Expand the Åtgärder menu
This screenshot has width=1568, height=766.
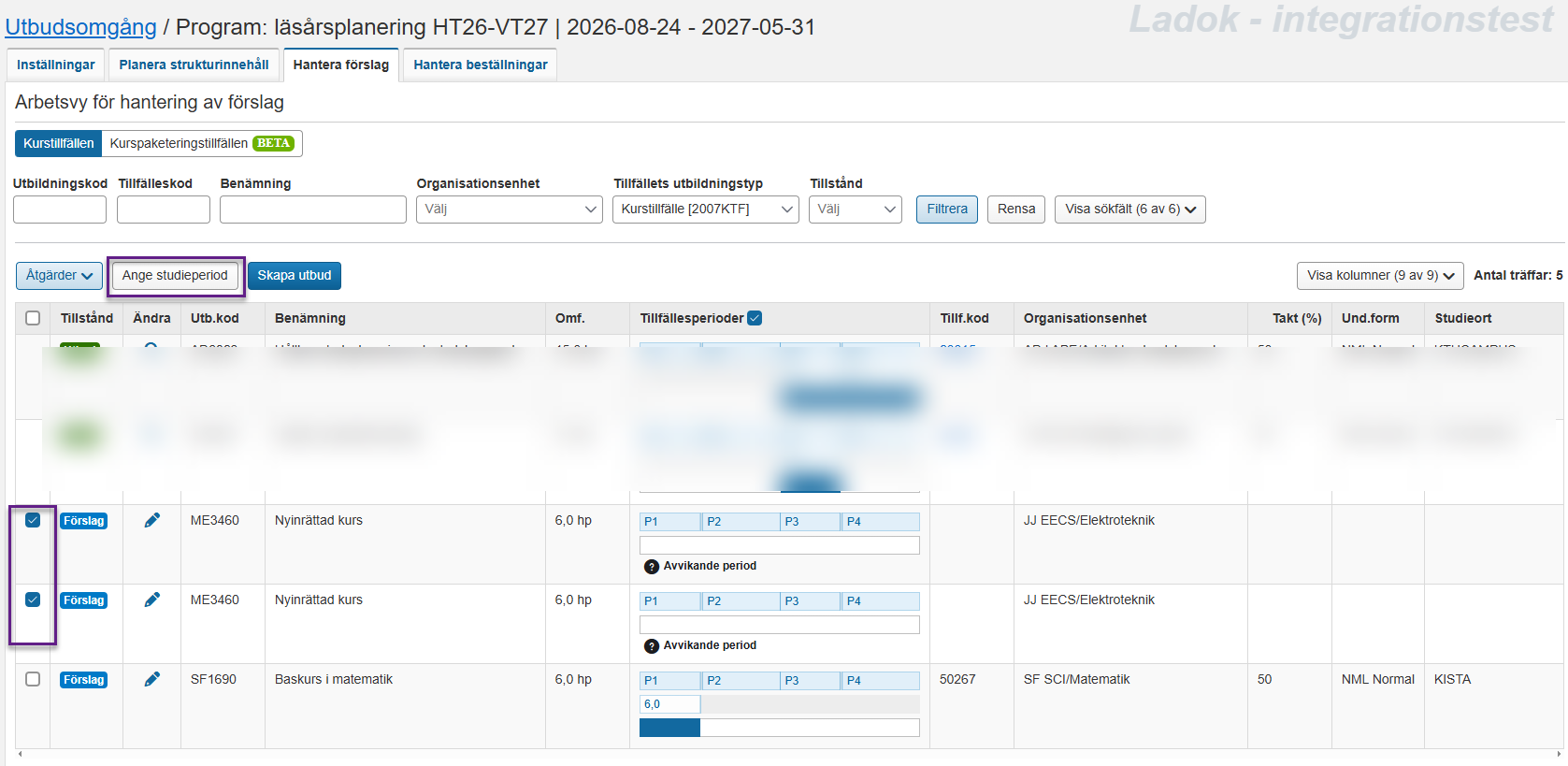[x=59, y=276]
